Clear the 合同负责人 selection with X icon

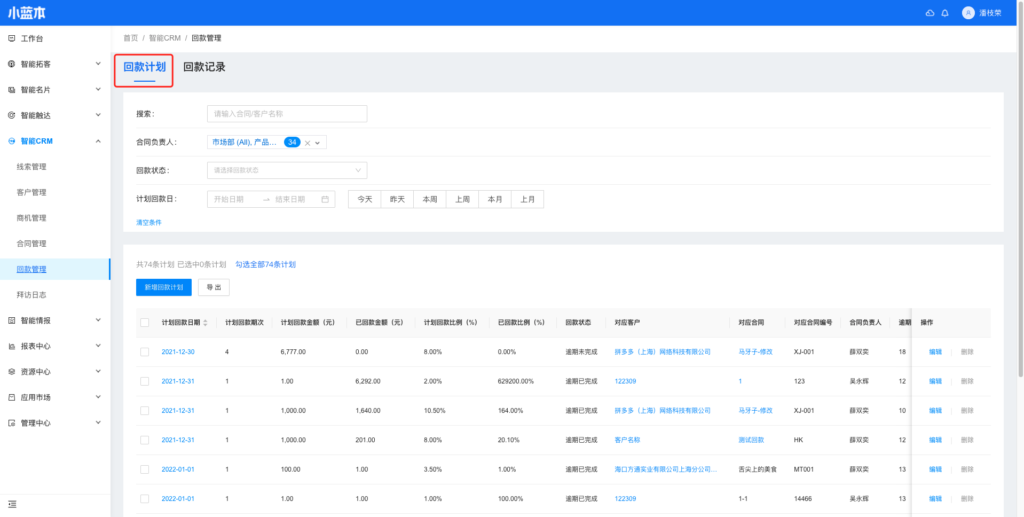click(308, 143)
